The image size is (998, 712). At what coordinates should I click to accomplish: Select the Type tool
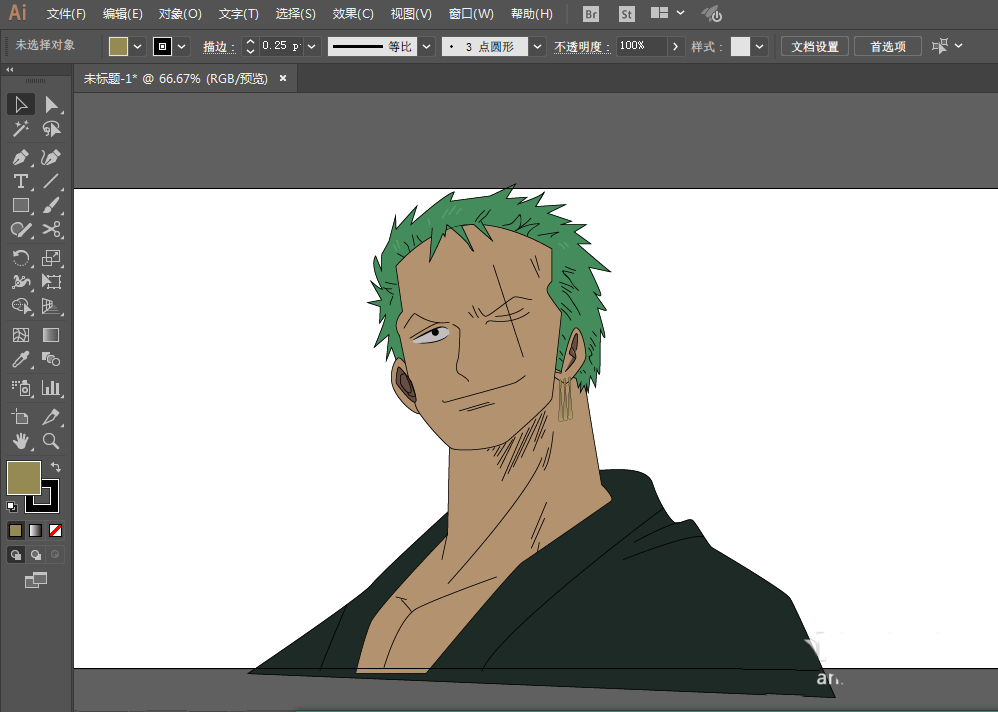coord(20,181)
